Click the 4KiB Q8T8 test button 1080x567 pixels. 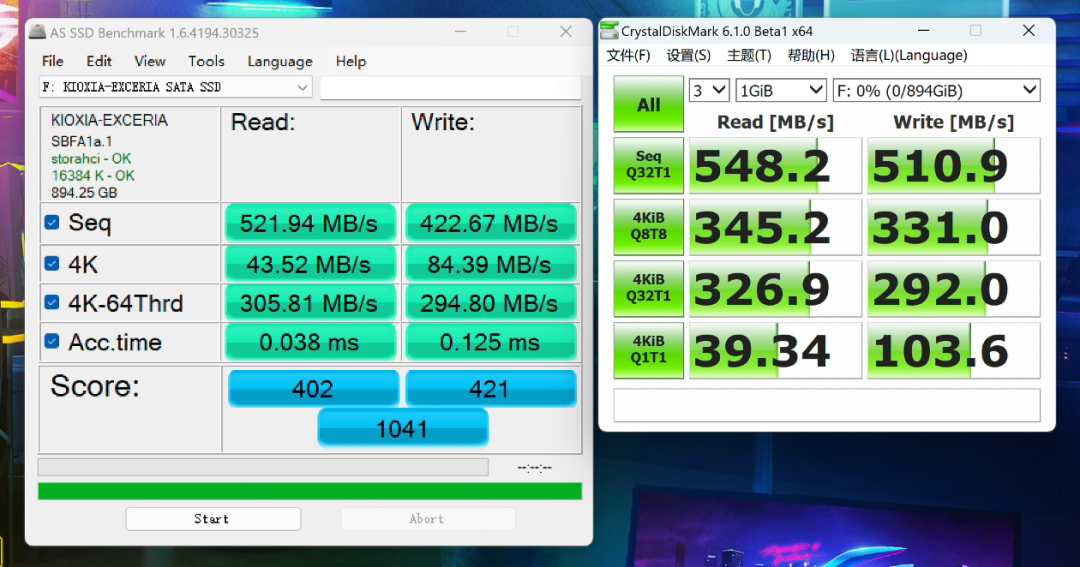(648, 227)
